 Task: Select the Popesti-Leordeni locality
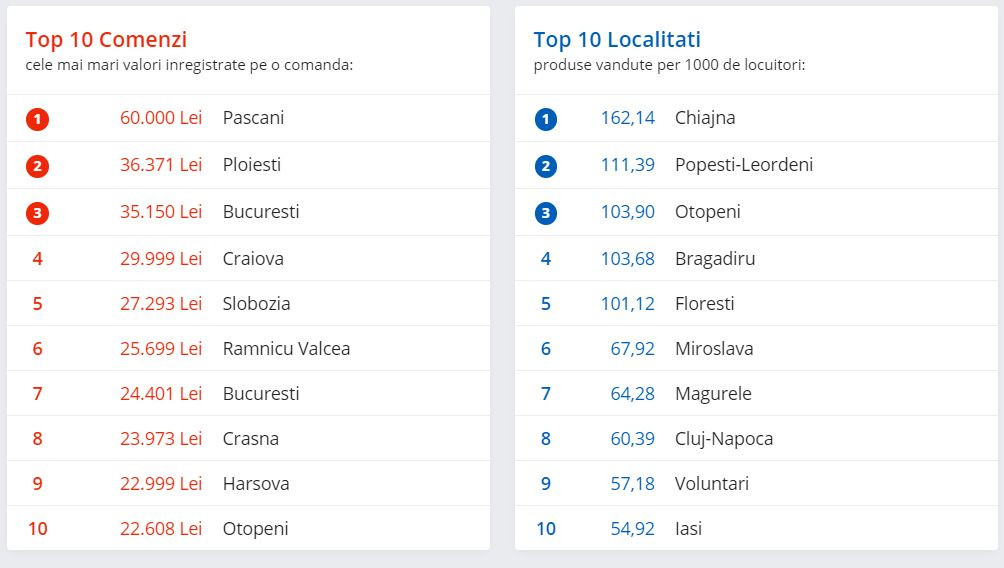point(744,165)
